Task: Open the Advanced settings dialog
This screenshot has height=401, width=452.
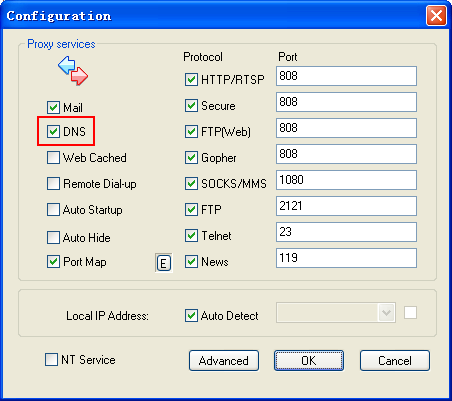Action: point(224,360)
